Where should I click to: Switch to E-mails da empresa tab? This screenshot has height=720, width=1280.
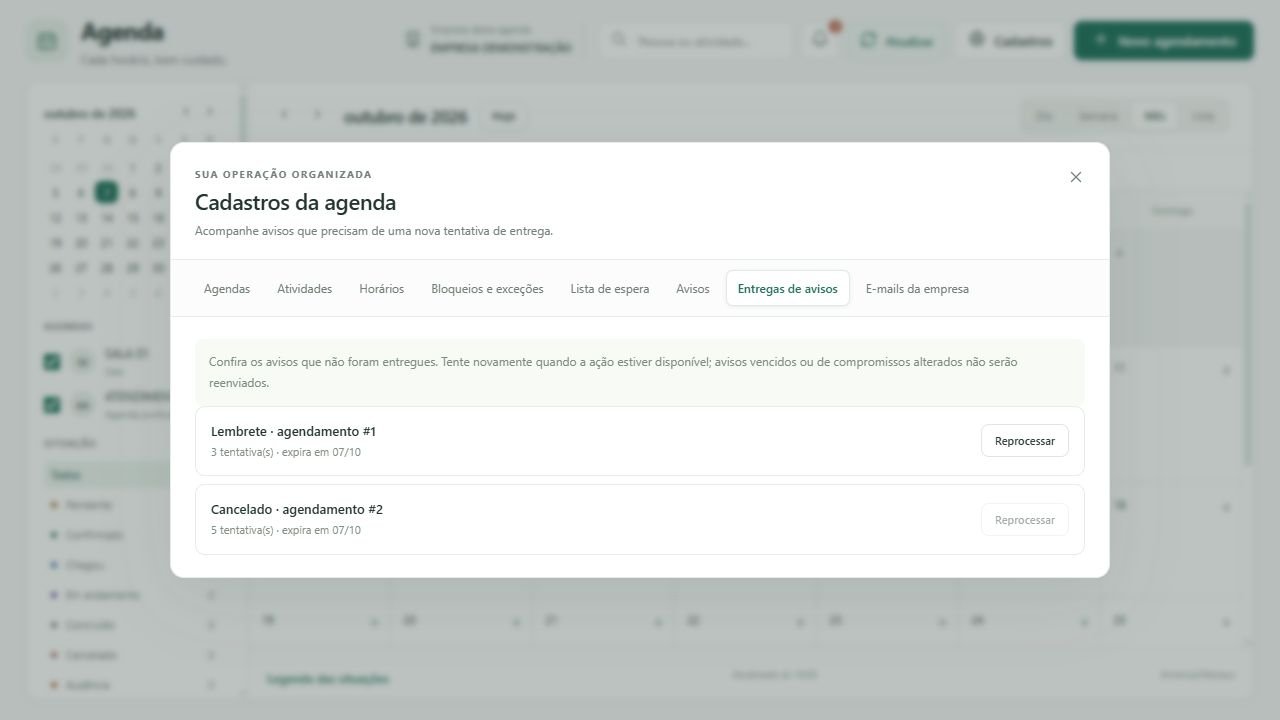point(917,289)
